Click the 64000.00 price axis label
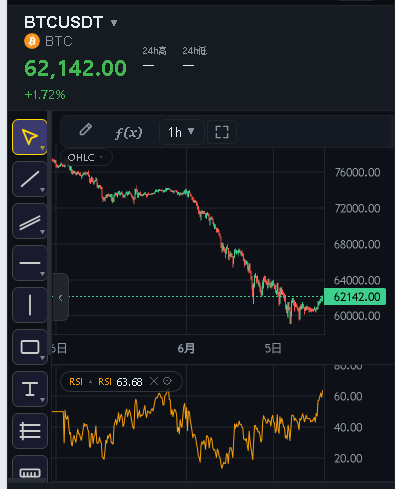The height and width of the screenshot is (489, 396). click(x=357, y=280)
